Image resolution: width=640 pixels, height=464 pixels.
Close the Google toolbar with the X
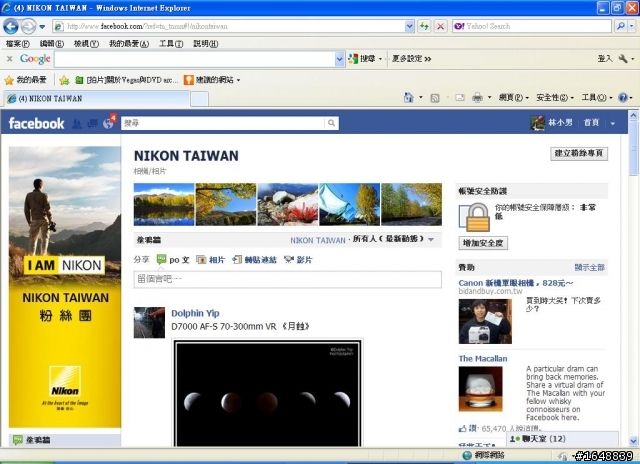(x=10, y=59)
